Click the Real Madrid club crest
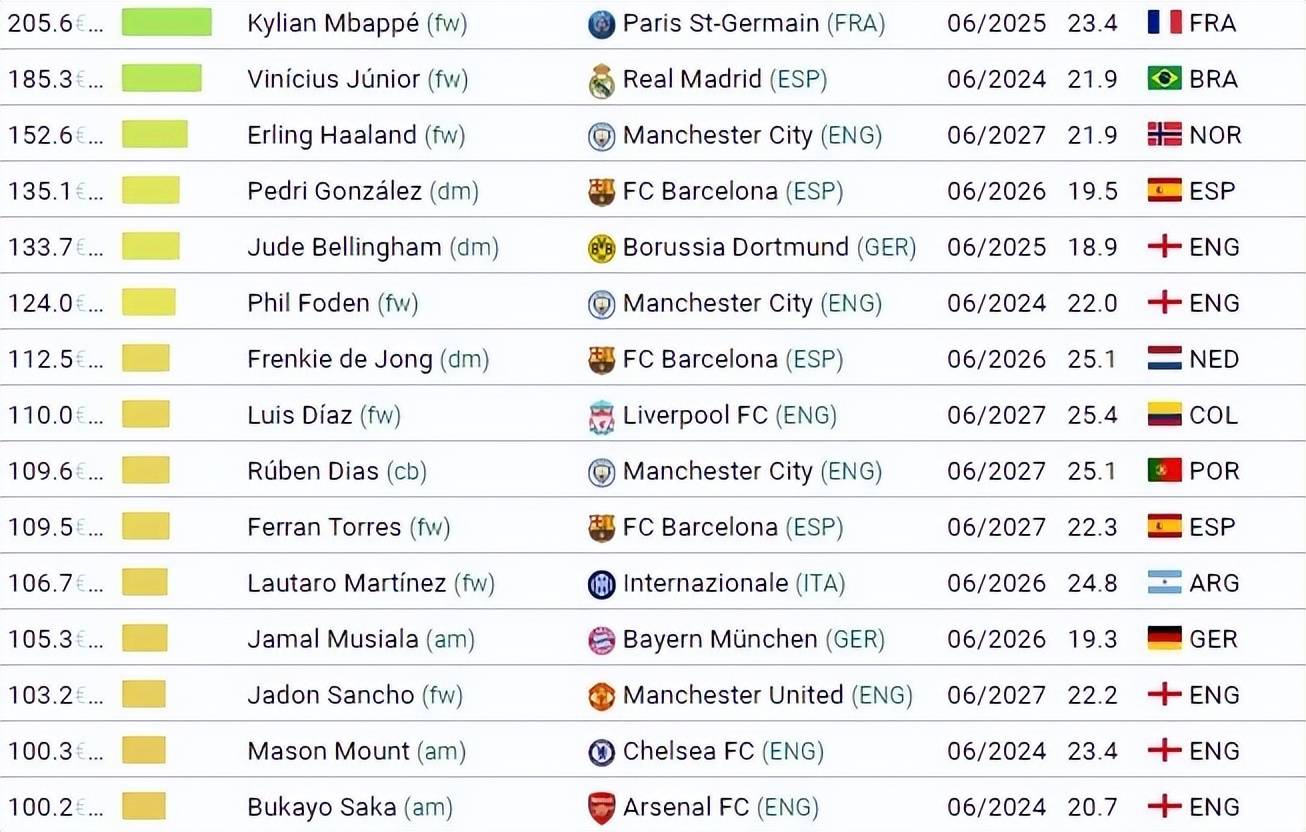The height and width of the screenshot is (832, 1306). (x=601, y=80)
